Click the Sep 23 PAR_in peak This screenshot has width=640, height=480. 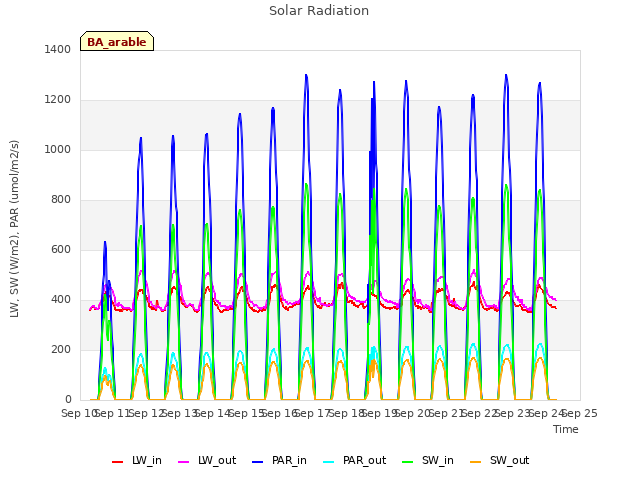(x=506, y=75)
